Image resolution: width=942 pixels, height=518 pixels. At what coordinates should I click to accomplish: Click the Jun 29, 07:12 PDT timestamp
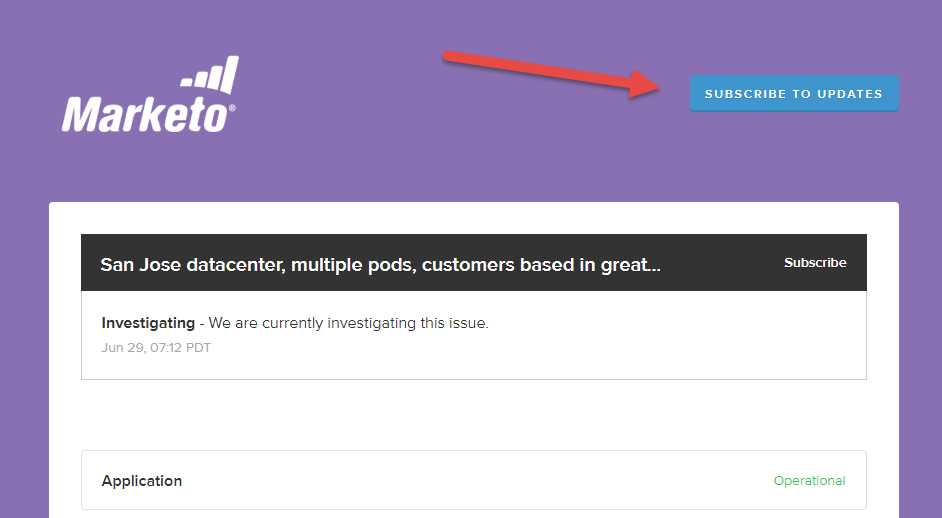click(x=156, y=348)
